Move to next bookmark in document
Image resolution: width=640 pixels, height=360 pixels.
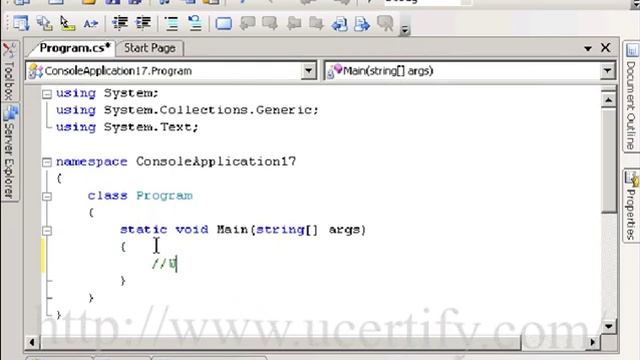362,23
